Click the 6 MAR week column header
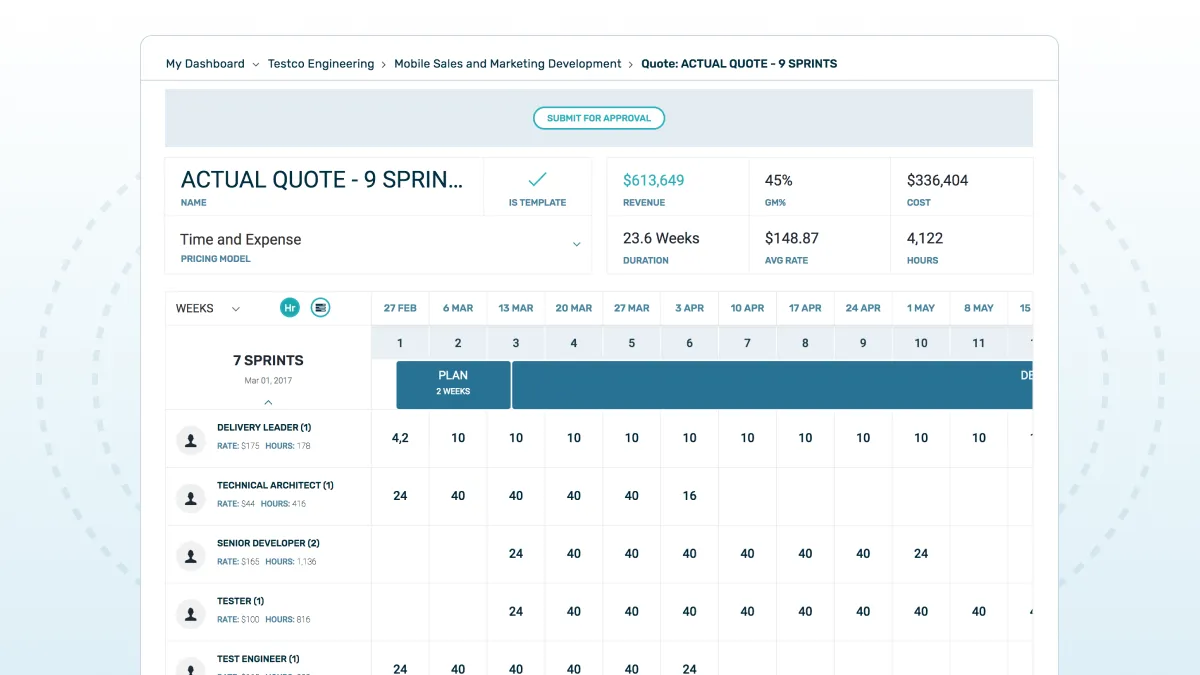Screen dimensions: 1200x675 [458, 308]
